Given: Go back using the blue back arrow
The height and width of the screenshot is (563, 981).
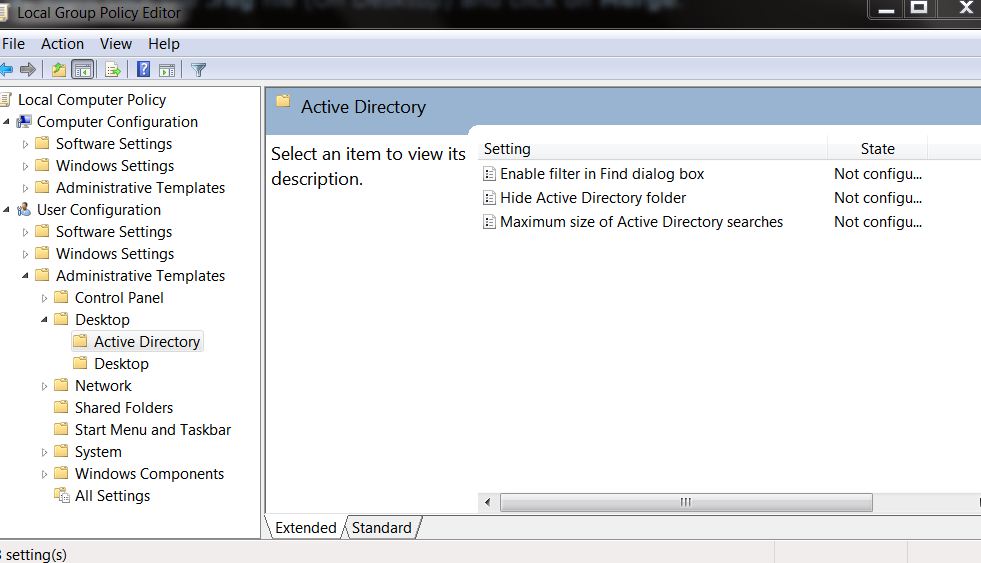Looking at the screenshot, I should pos(6,69).
